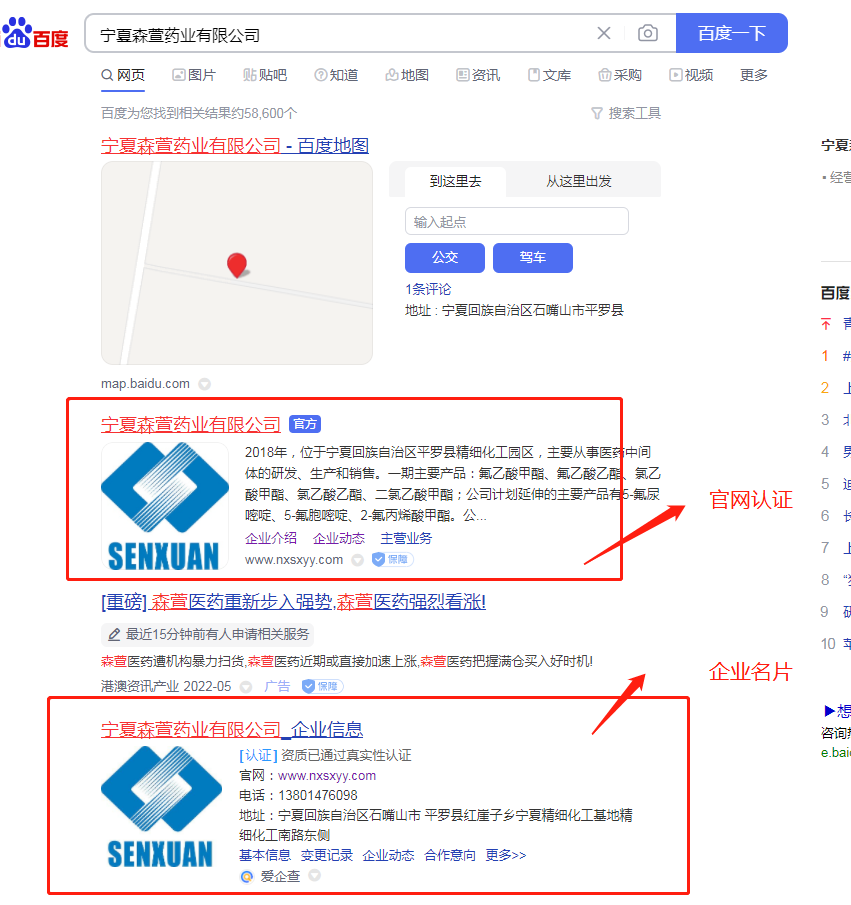Click the pinned-to-top arrow in hot list
This screenshot has width=851, height=905.
(826, 324)
